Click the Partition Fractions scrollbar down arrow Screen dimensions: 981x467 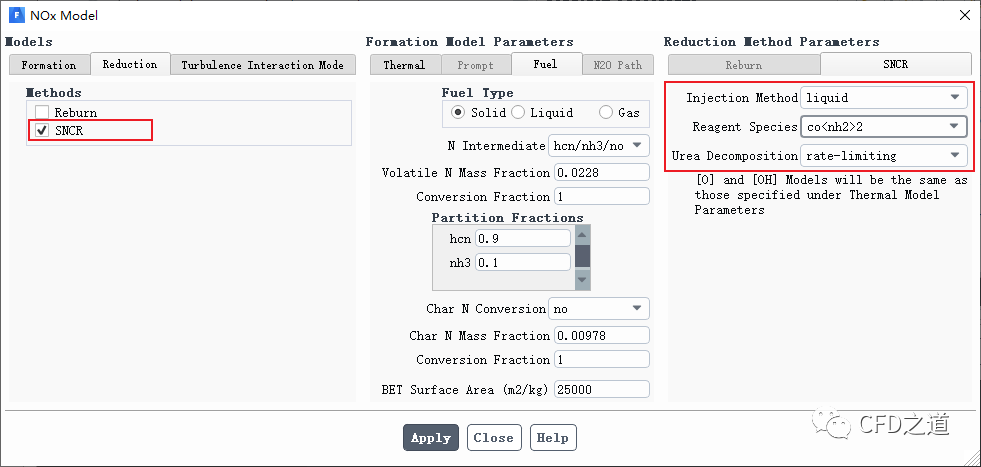(583, 281)
